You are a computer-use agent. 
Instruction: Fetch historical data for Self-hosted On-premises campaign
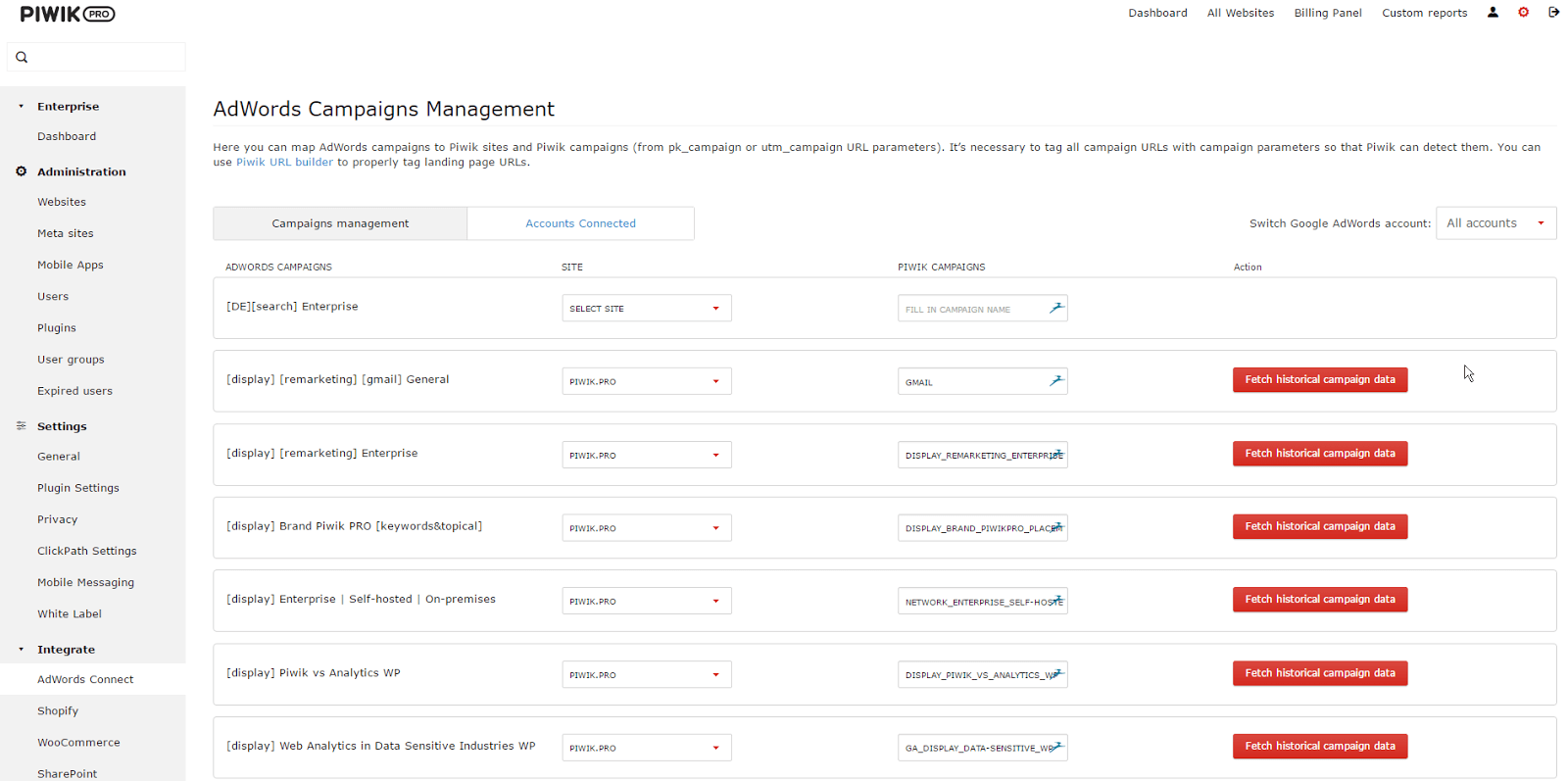point(1320,599)
